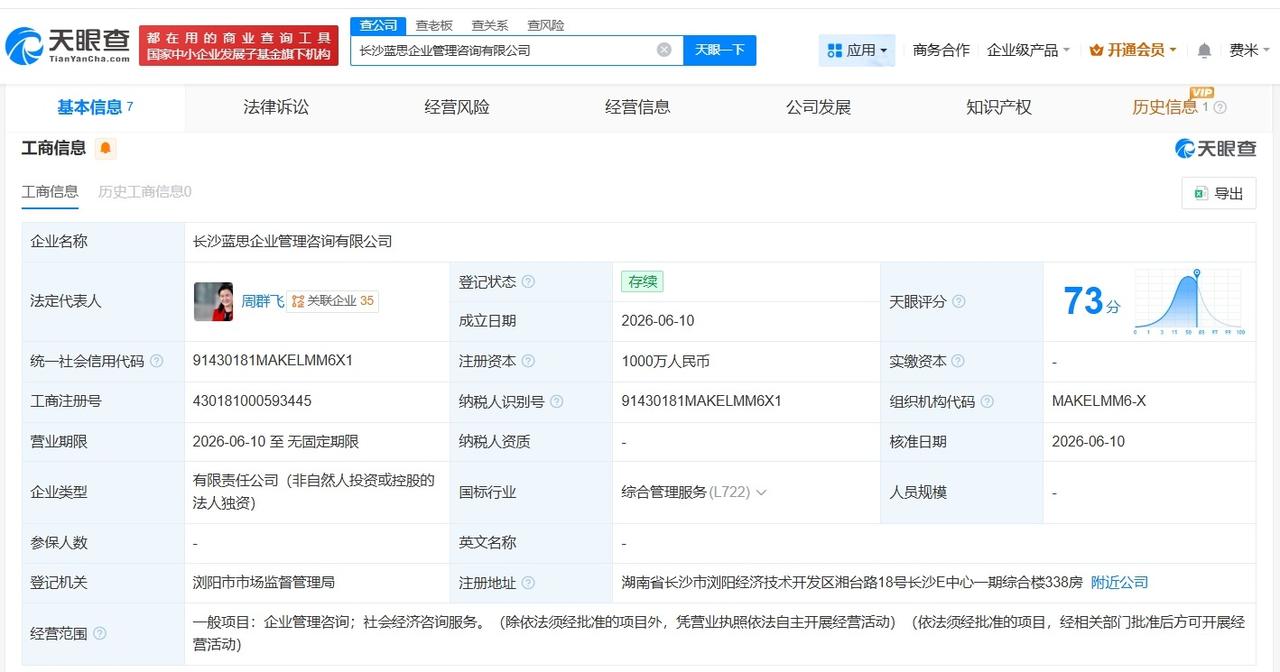
Task: Open the 公司发展 tab
Action: (x=818, y=108)
